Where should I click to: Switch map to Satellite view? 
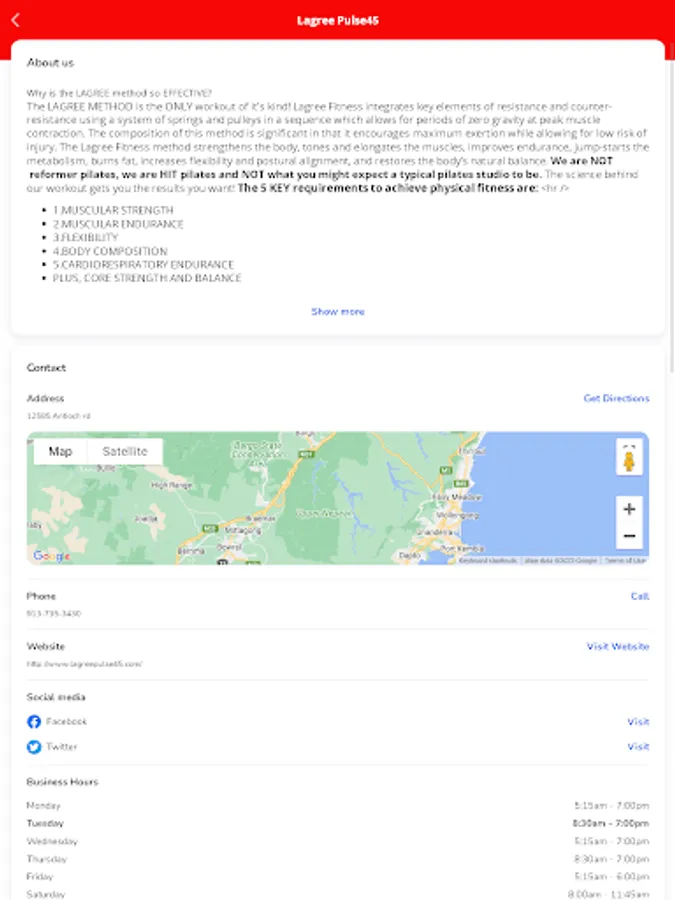[125, 452]
